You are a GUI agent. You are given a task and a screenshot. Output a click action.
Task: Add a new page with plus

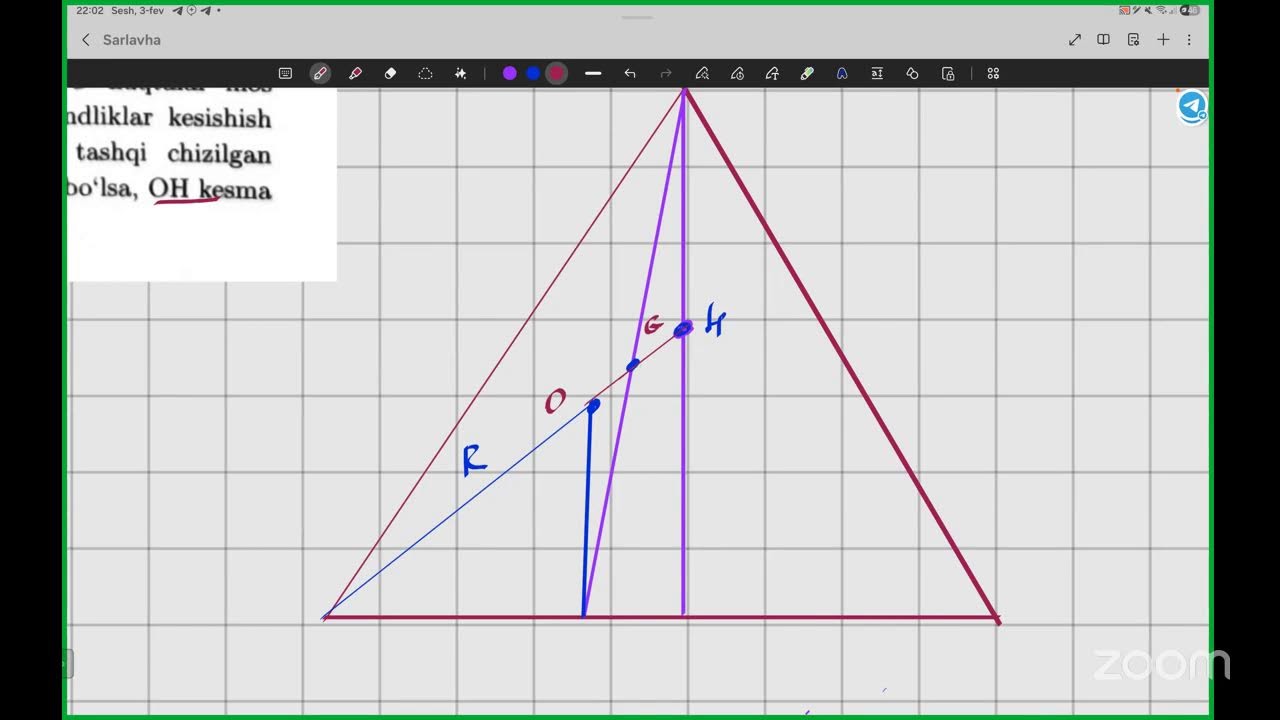pyautogui.click(x=1163, y=40)
